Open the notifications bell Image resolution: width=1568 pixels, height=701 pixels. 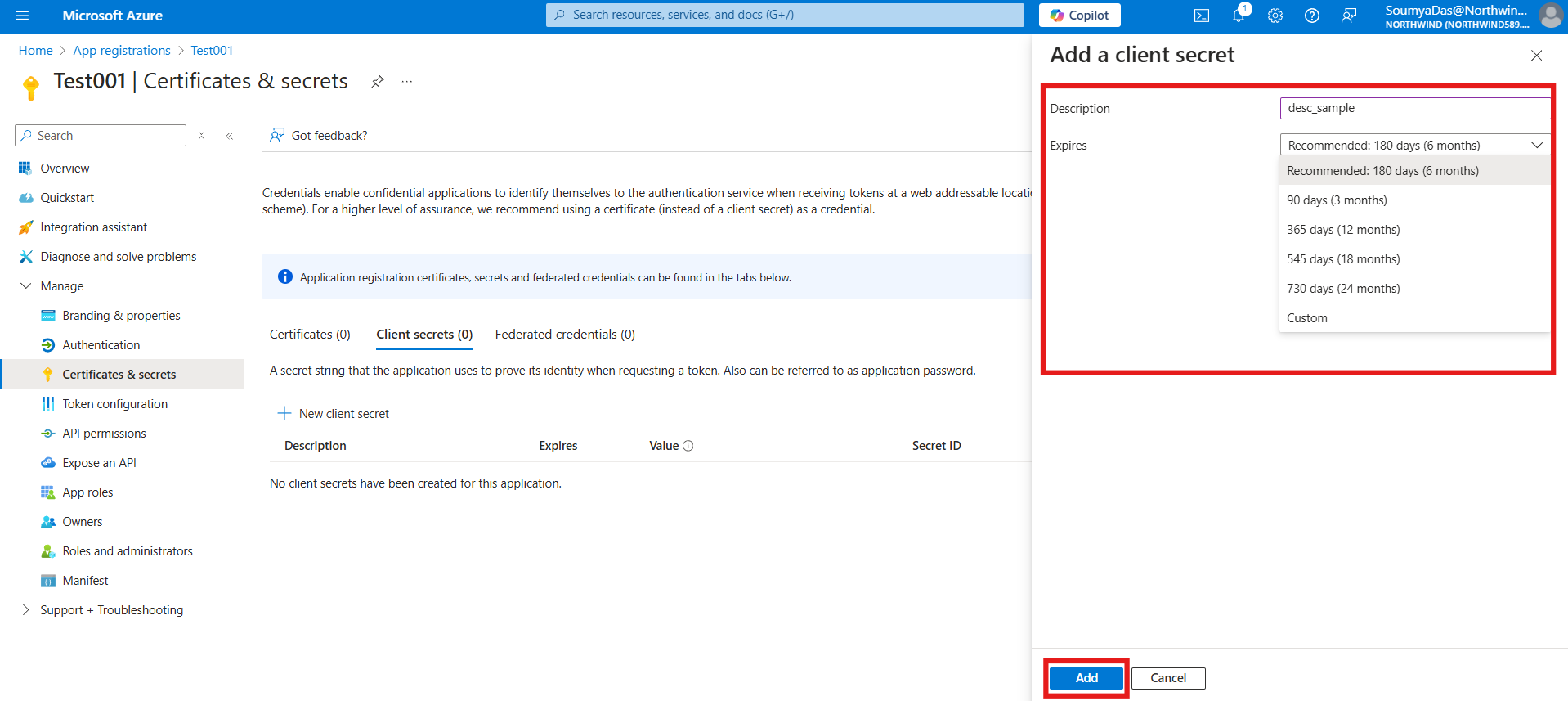[1239, 16]
